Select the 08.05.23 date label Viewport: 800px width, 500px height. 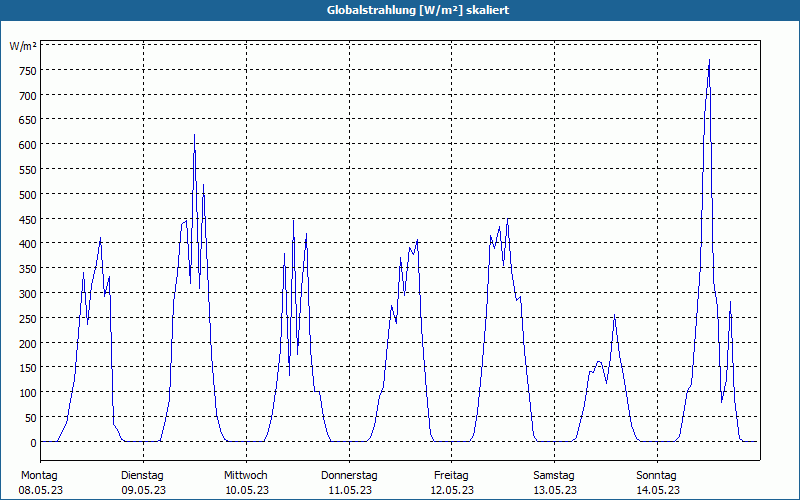pos(41,491)
